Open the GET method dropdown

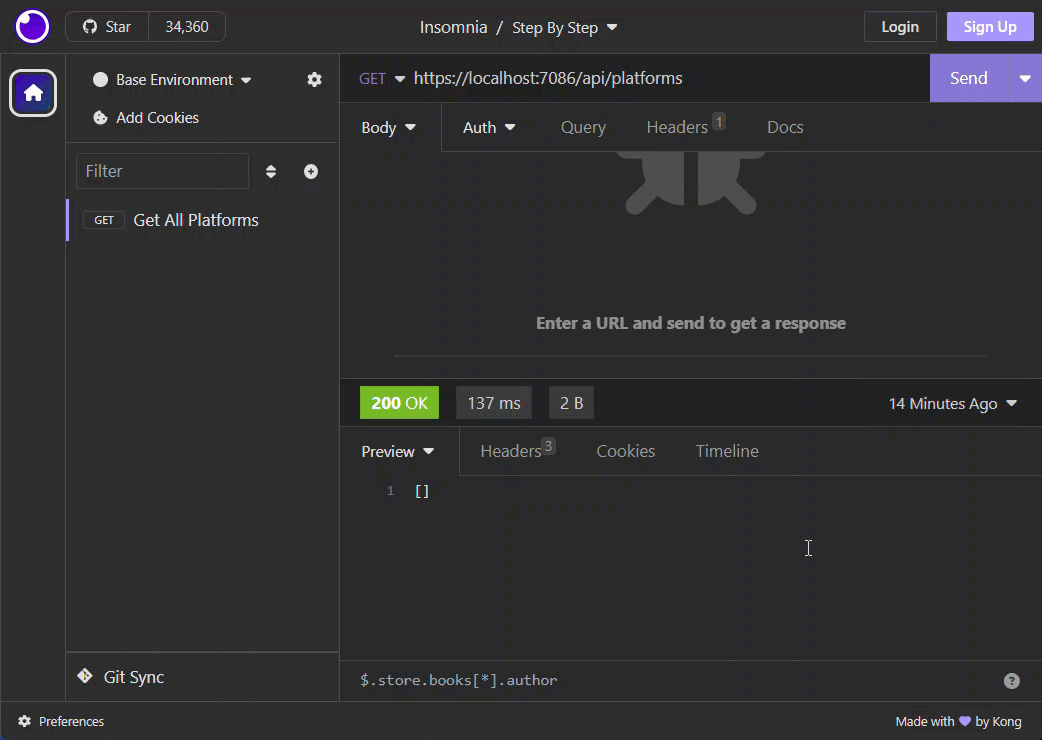coord(381,78)
